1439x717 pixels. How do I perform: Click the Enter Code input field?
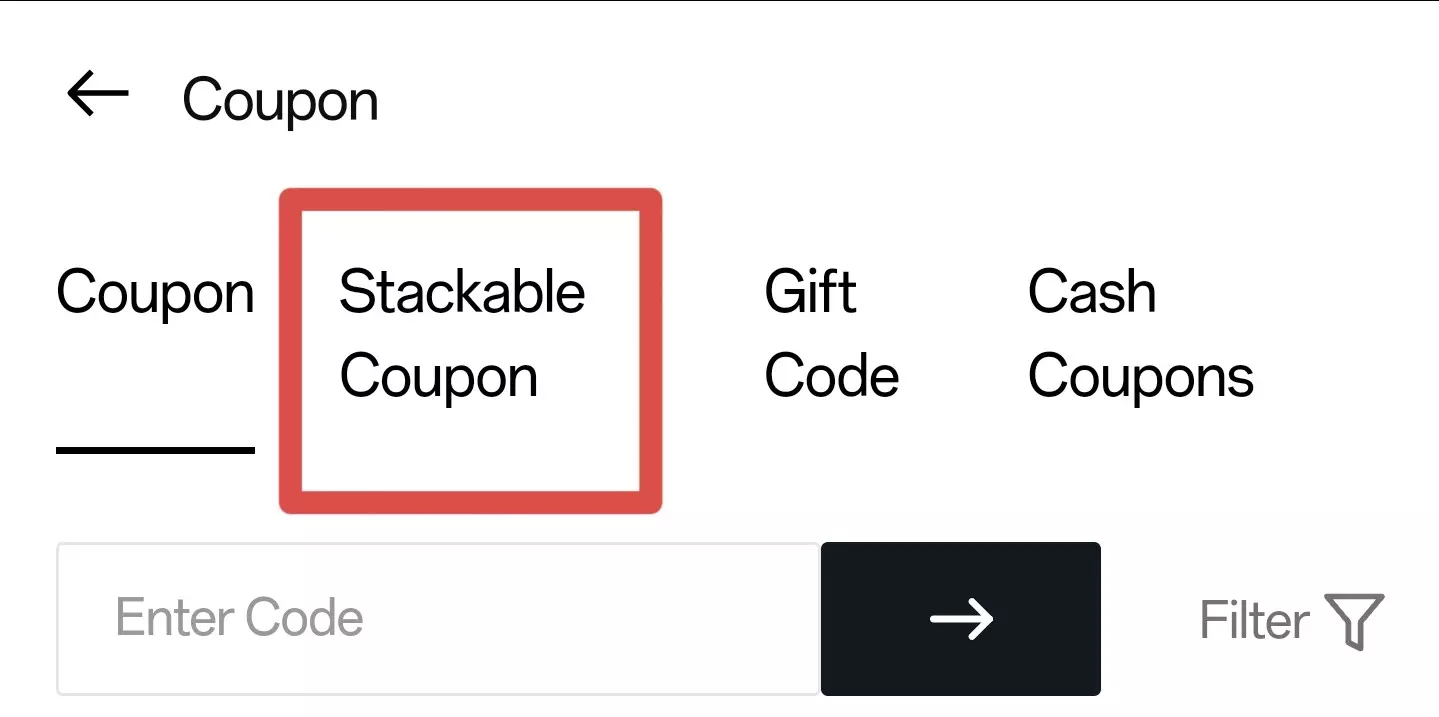pyautogui.click(x=438, y=618)
